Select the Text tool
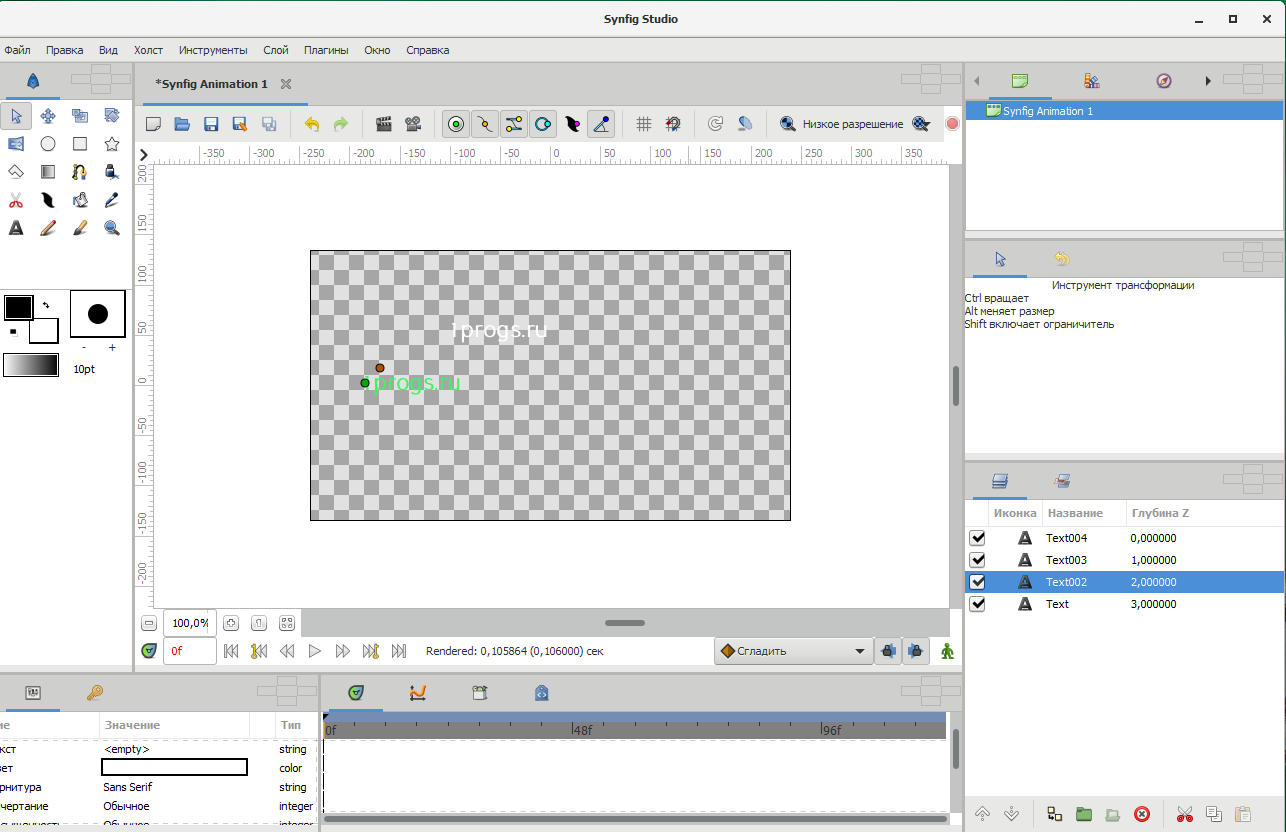 pyautogui.click(x=16, y=228)
